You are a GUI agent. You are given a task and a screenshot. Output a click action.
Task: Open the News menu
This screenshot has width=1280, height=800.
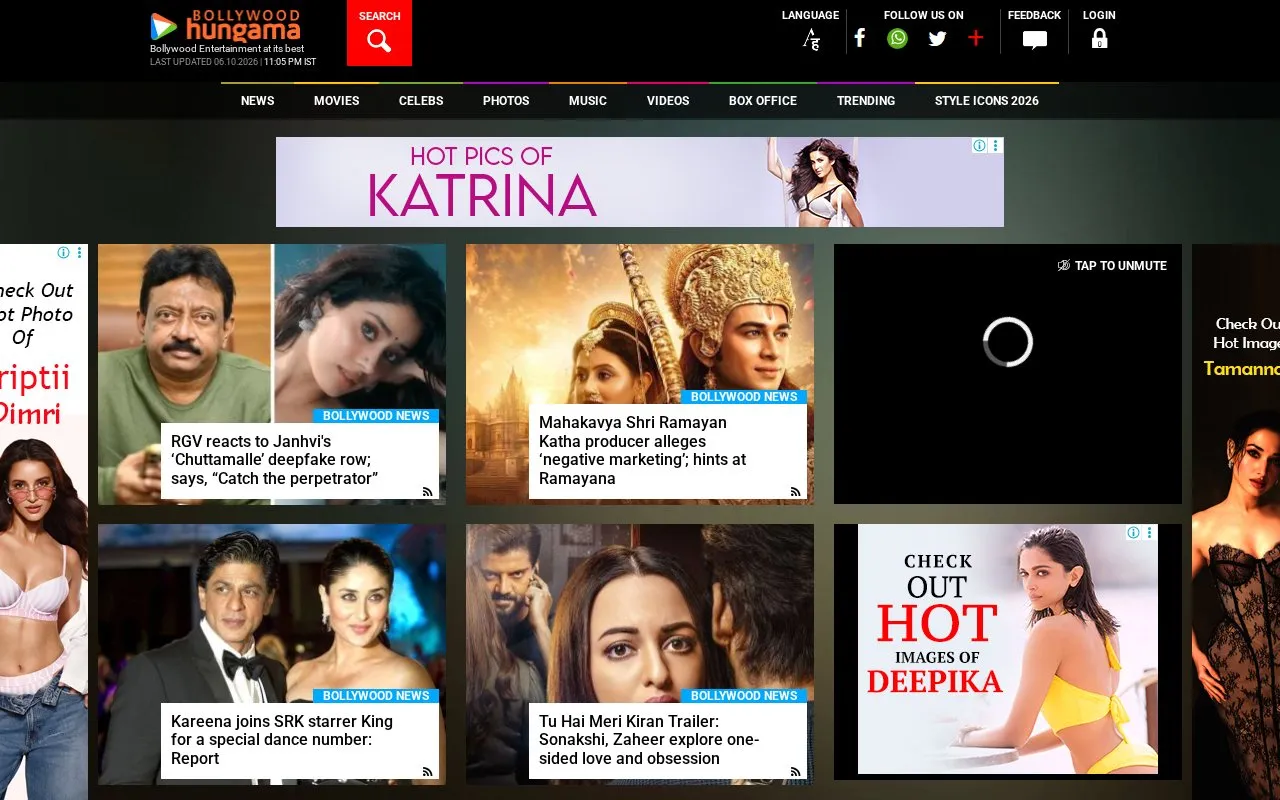click(258, 100)
